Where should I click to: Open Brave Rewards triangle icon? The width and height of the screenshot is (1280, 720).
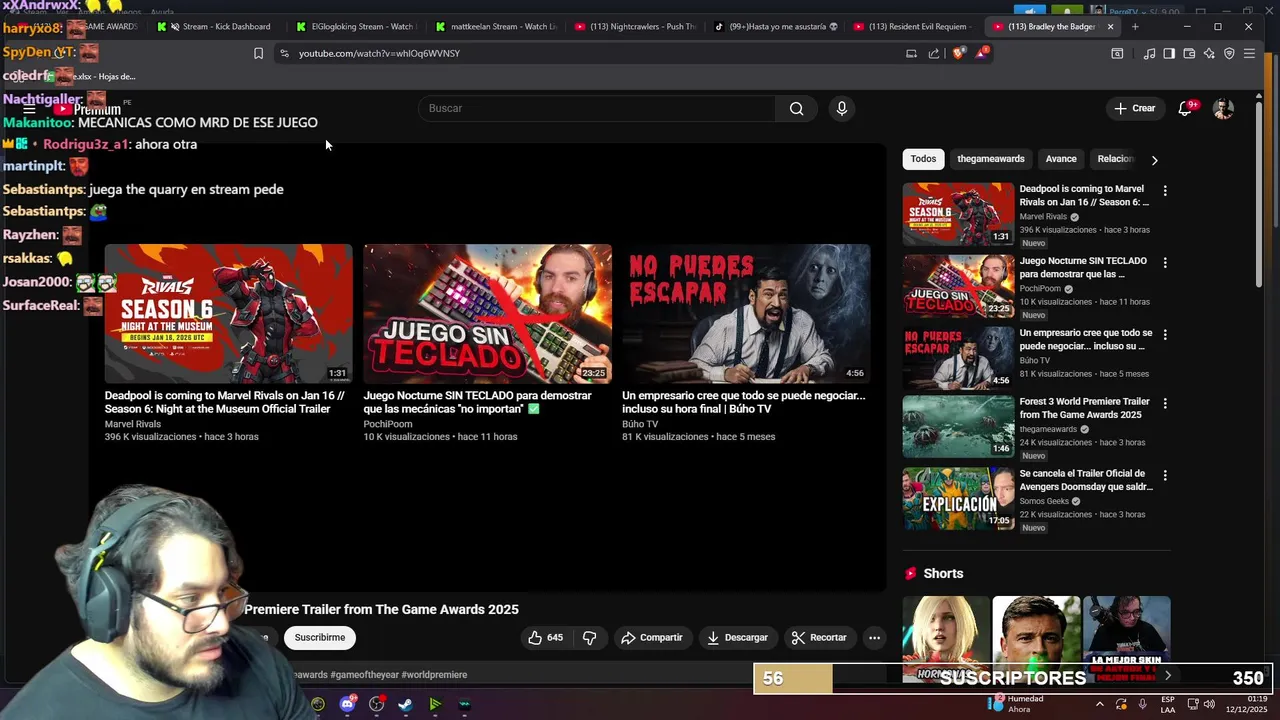click(x=981, y=53)
